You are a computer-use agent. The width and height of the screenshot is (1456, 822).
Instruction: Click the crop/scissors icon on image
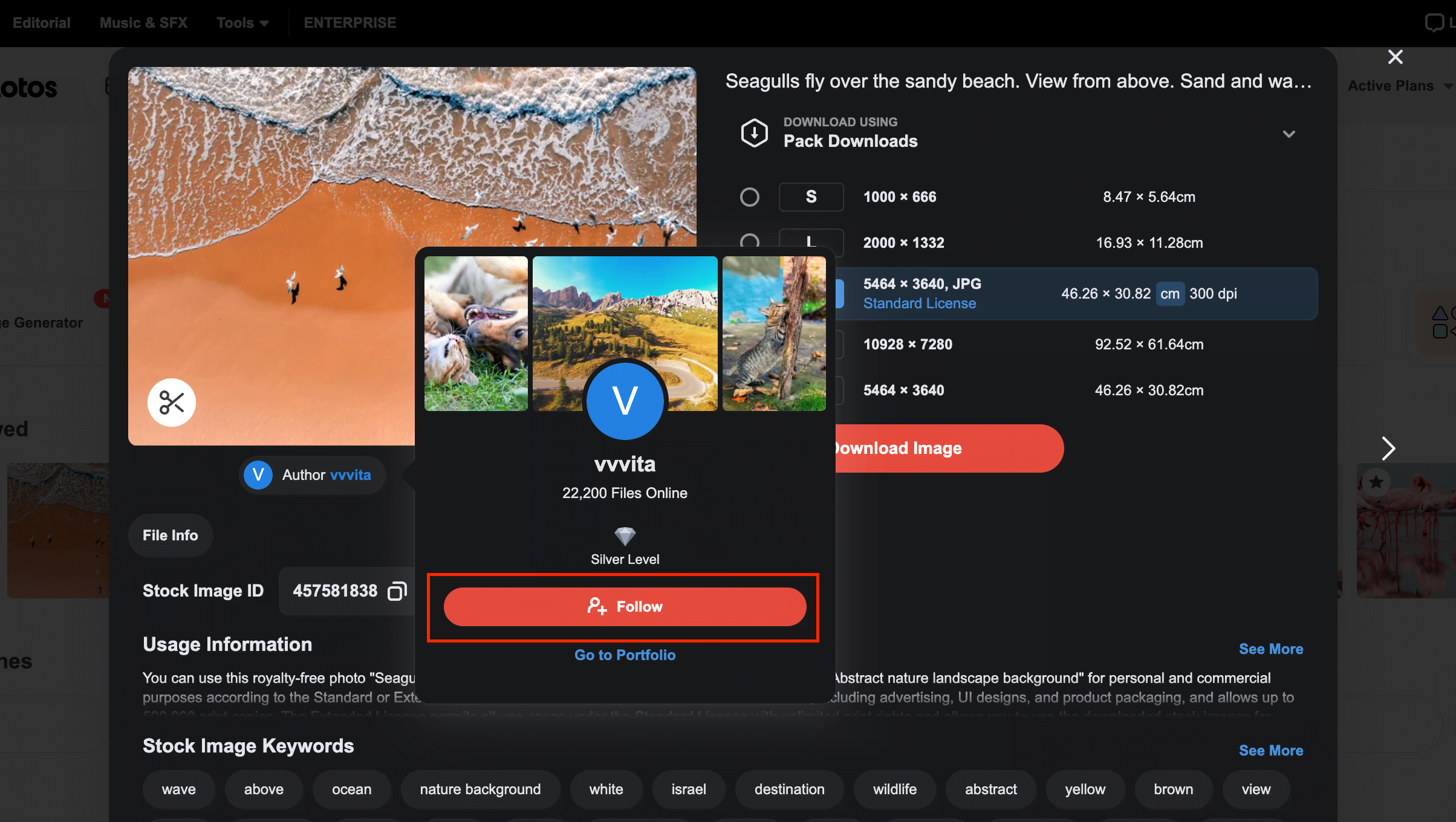pyautogui.click(x=170, y=401)
